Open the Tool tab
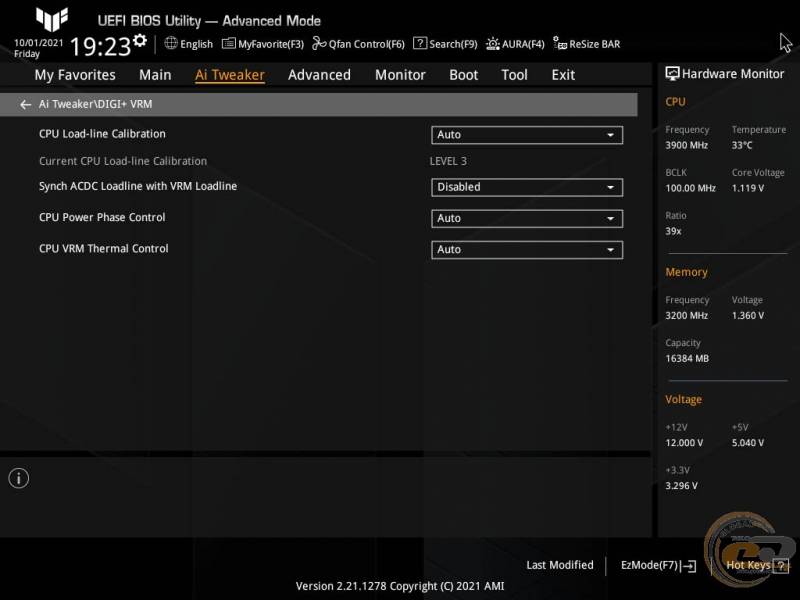The image size is (800, 600). tap(514, 75)
